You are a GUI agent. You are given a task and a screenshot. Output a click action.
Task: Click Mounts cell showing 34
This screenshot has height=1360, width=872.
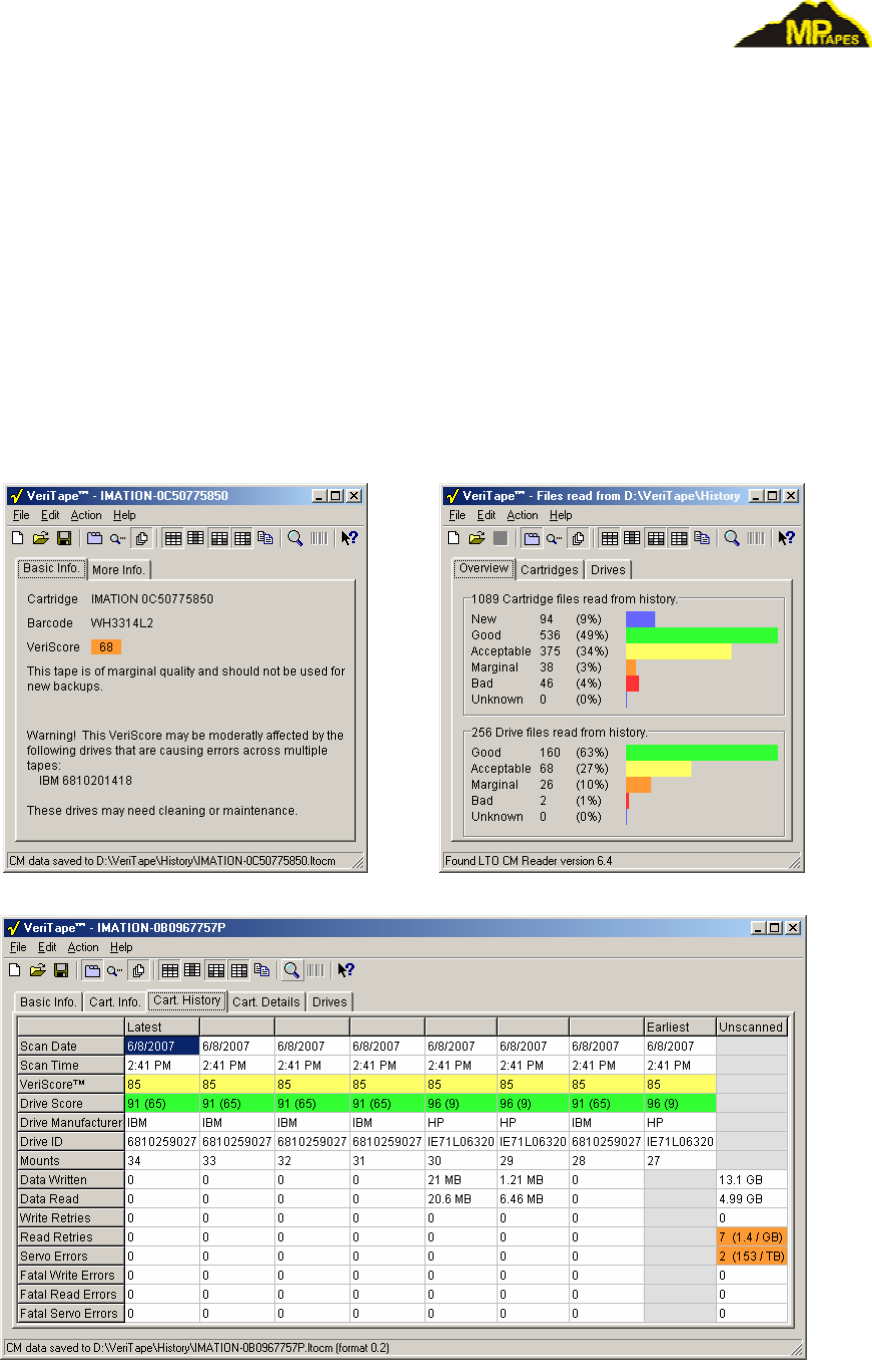click(x=161, y=1160)
